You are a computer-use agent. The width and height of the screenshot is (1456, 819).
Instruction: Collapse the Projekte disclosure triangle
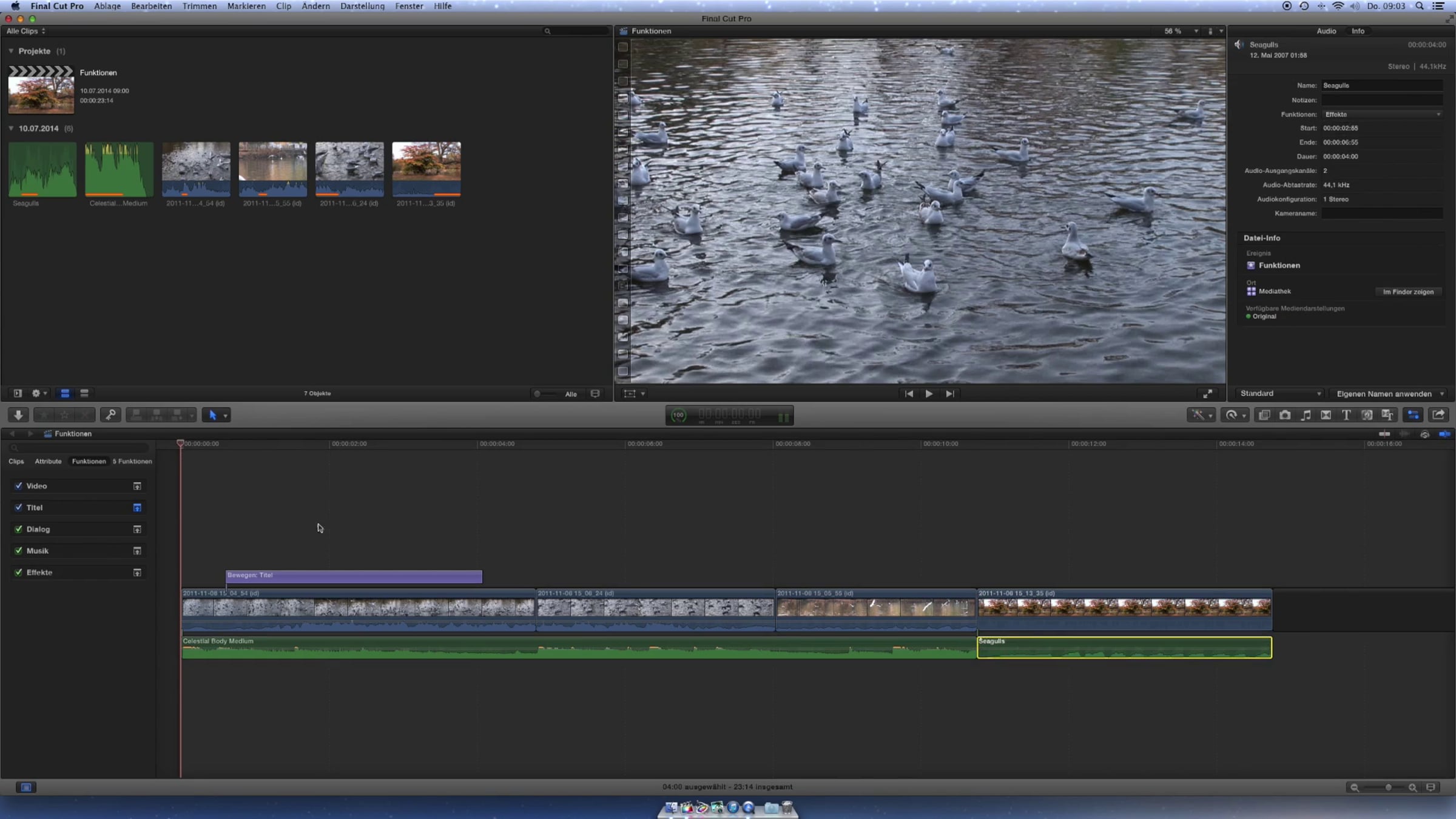click(x=11, y=51)
